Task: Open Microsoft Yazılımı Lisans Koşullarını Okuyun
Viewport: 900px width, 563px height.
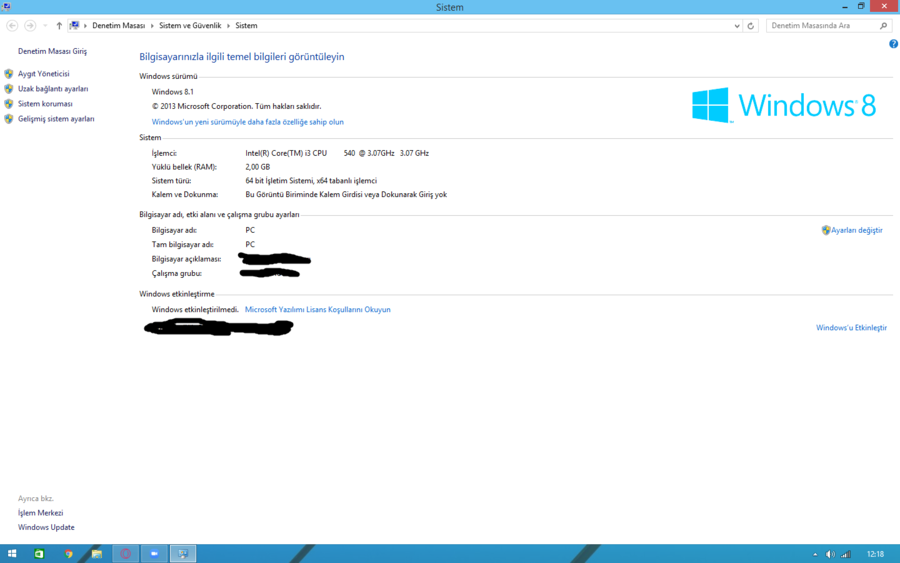Action: pos(317,309)
